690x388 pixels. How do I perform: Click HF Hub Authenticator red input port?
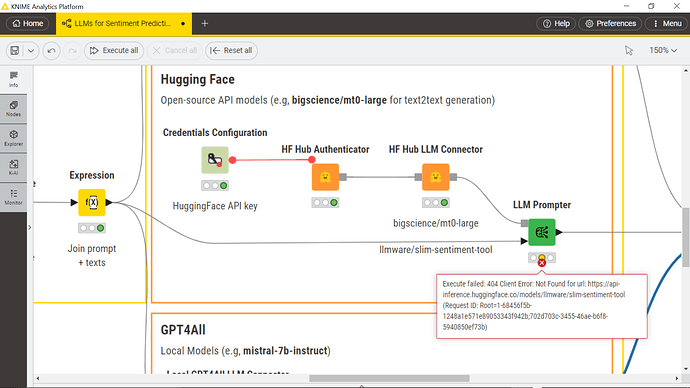pos(312,160)
